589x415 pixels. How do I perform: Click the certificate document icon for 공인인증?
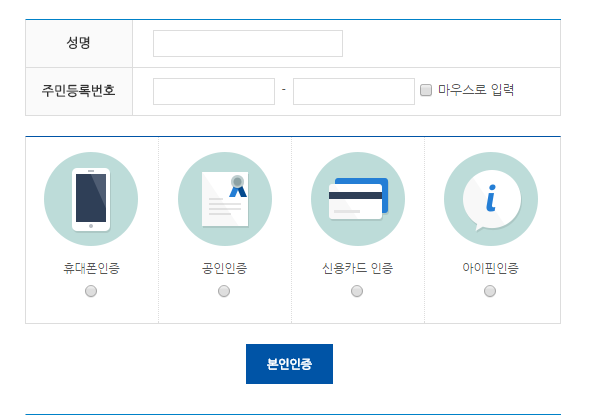tap(225, 199)
